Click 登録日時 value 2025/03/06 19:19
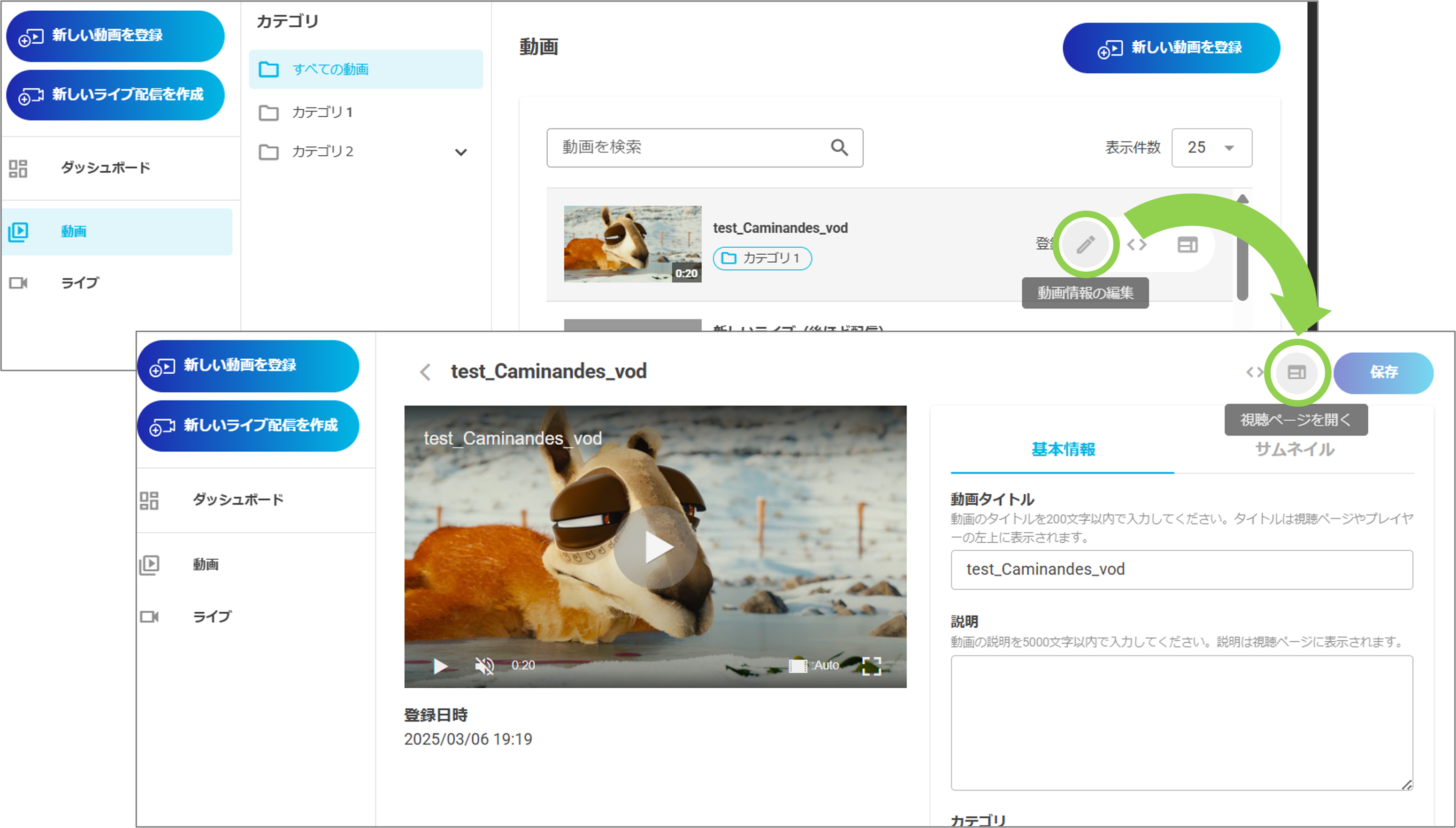The width and height of the screenshot is (1456, 828). click(x=467, y=739)
